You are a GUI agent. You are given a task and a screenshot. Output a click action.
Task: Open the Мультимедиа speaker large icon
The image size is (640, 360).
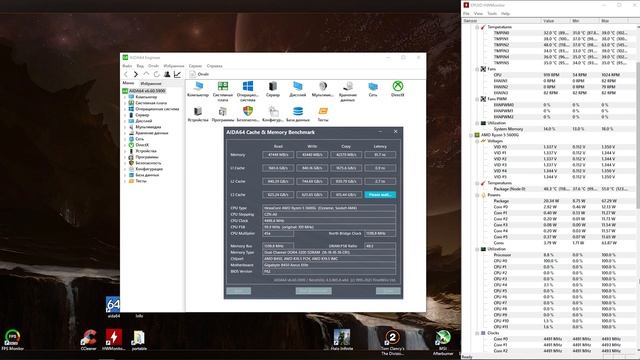click(x=322, y=89)
